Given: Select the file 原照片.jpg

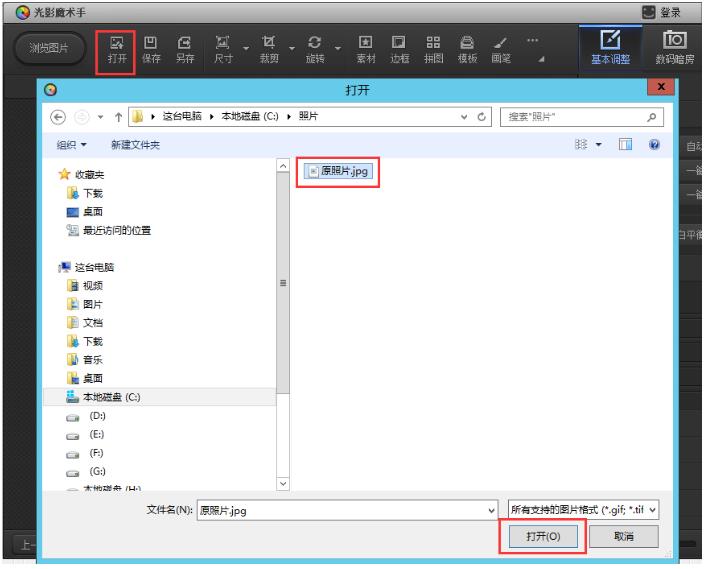Looking at the screenshot, I should click(x=339, y=171).
